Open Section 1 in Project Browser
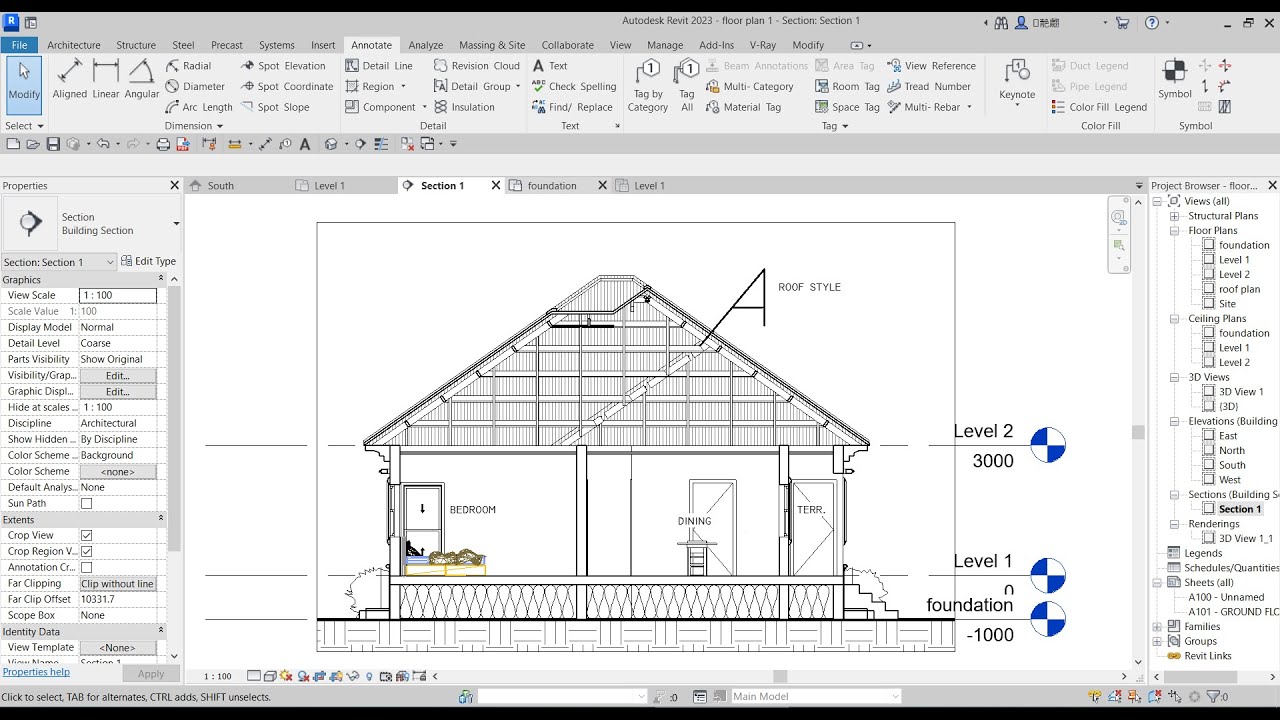This screenshot has height=720, width=1280. tap(1240, 509)
